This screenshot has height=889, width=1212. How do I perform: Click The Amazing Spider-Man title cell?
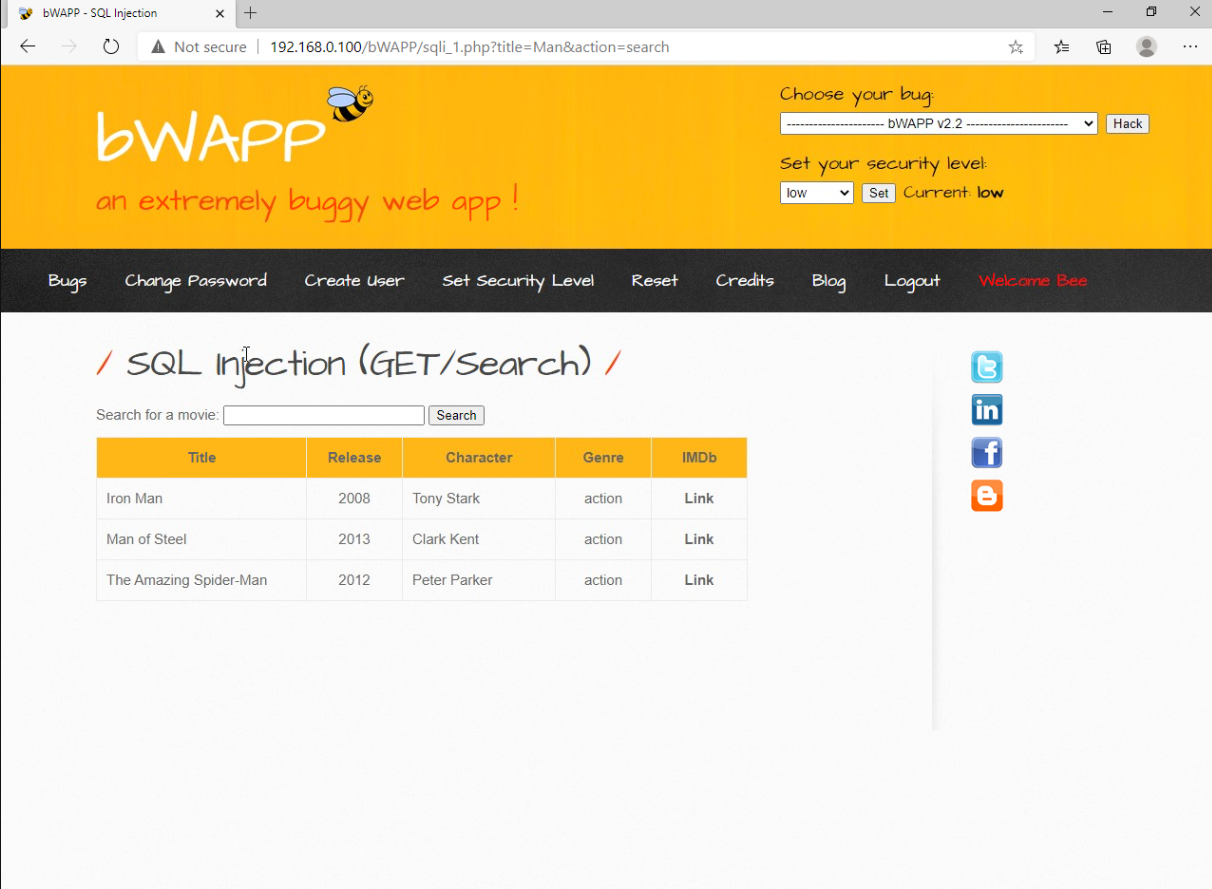tap(202, 580)
